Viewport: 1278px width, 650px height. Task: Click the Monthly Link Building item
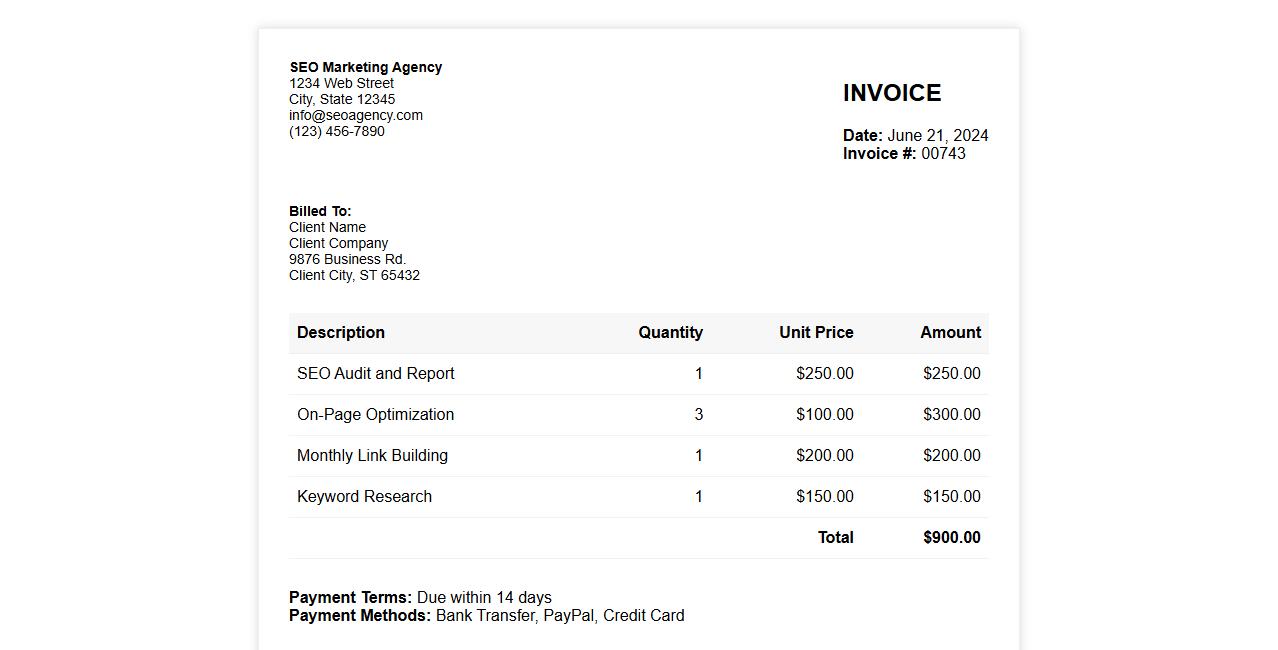[x=372, y=455]
